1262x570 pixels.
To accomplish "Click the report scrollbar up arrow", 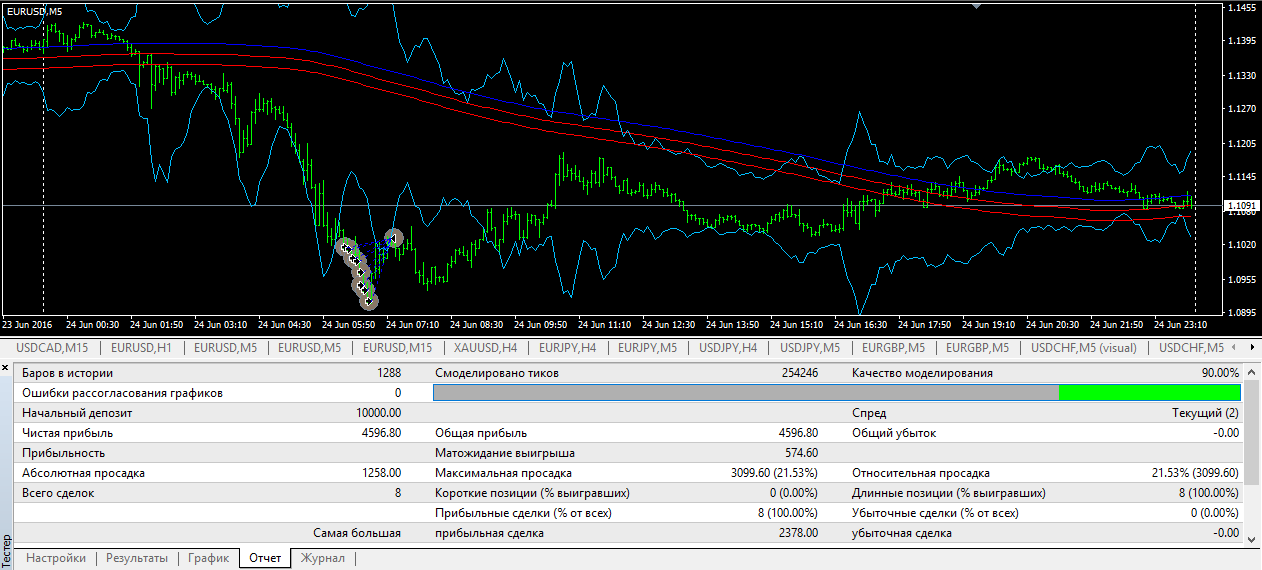I will click(x=1252, y=373).
